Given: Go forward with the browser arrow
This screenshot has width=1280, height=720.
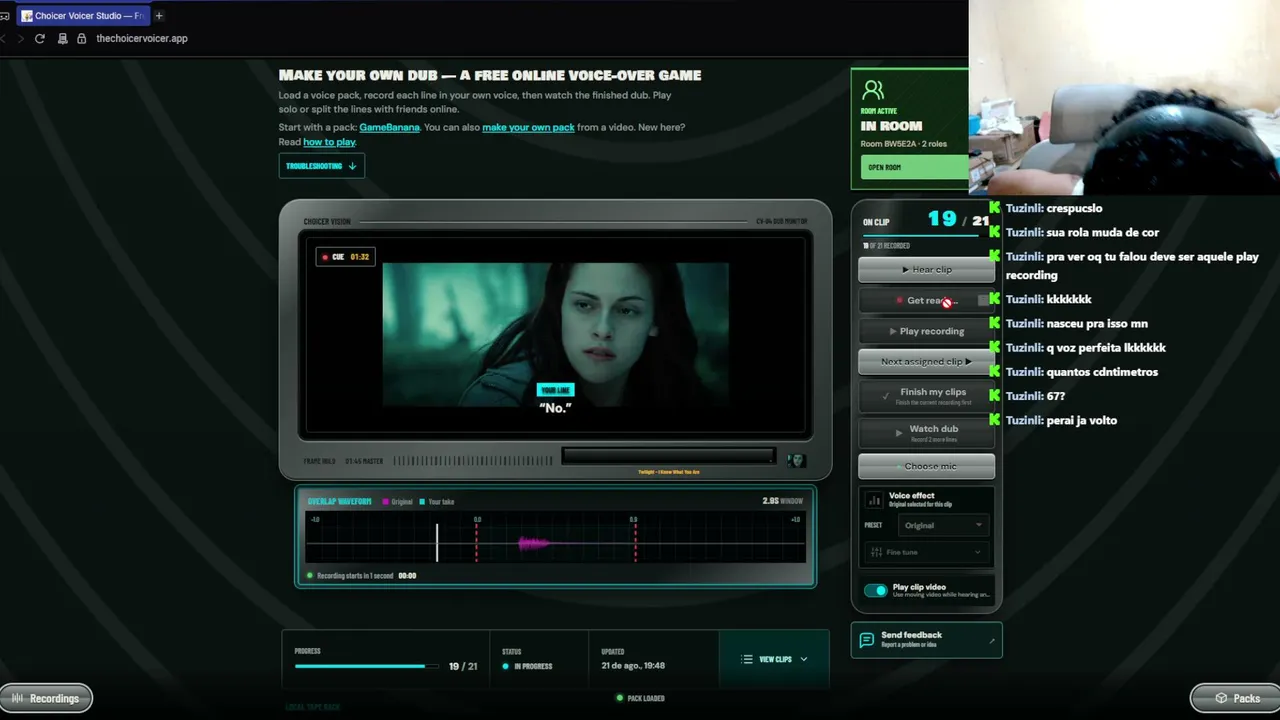Looking at the screenshot, I should pos(19,38).
